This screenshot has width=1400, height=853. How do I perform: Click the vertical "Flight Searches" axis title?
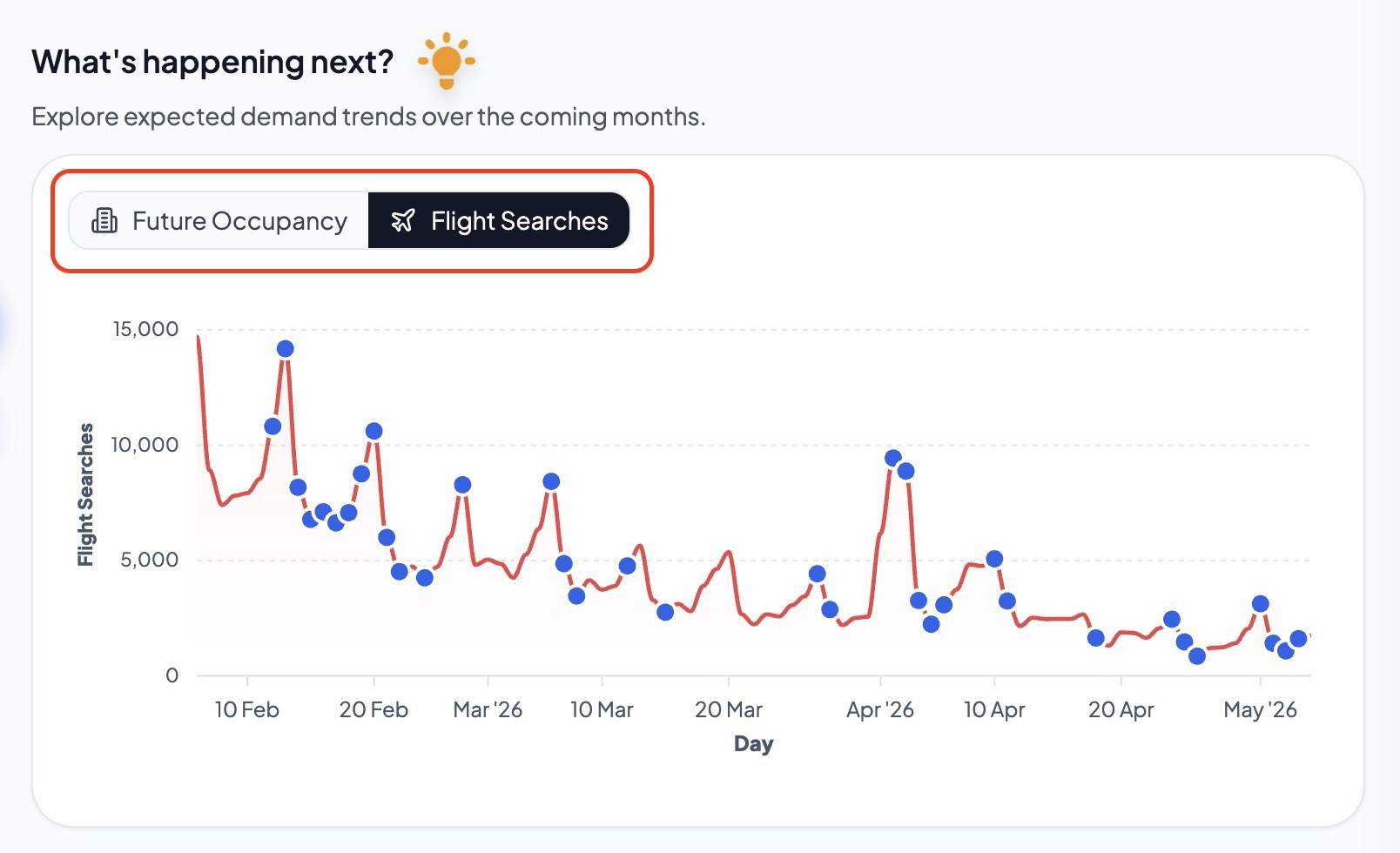[85, 494]
